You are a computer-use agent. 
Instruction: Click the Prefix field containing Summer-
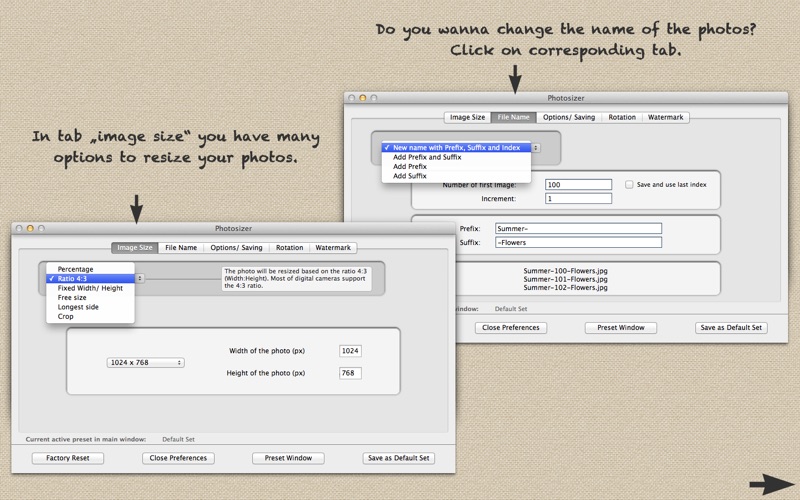pos(579,229)
